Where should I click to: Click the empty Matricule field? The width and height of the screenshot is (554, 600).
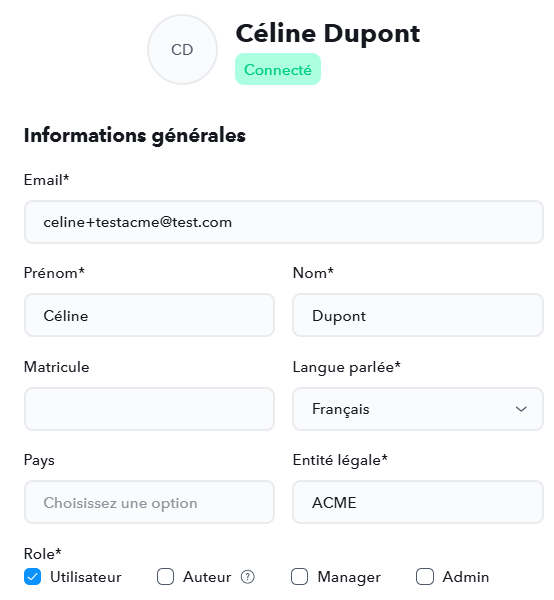[x=149, y=409]
